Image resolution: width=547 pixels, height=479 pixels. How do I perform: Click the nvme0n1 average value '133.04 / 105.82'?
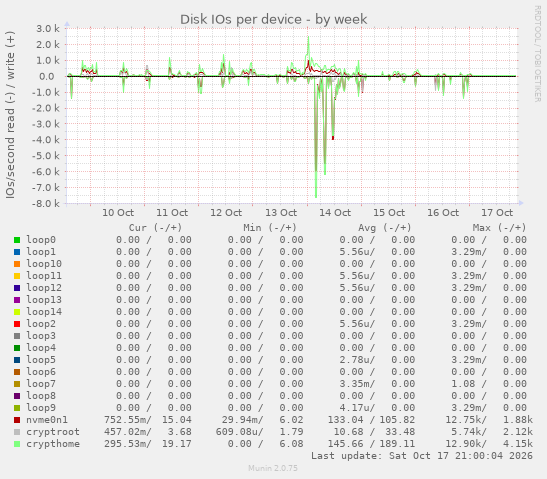(x=371, y=420)
